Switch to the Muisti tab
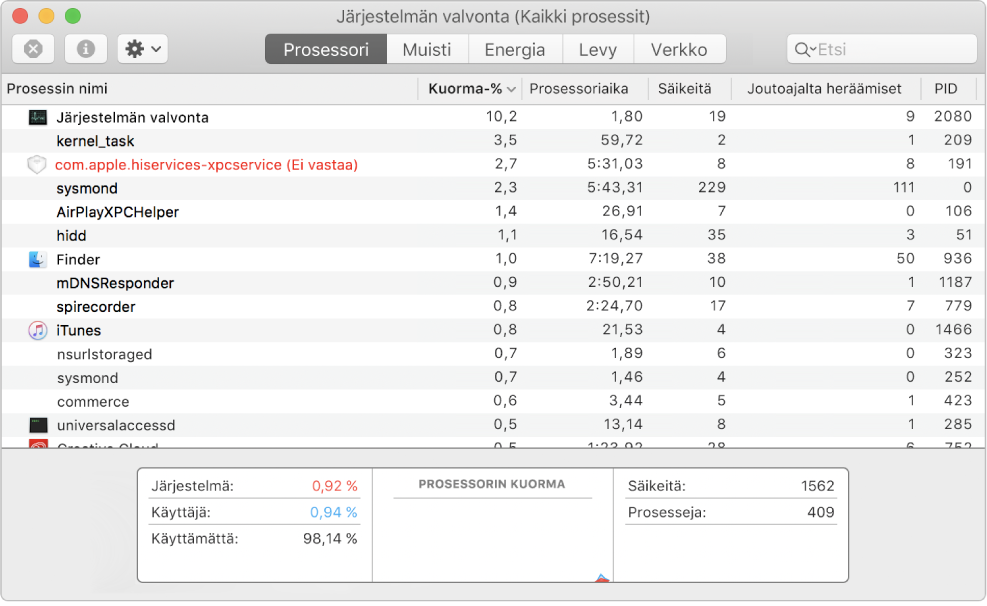Image resolution: width=987 pixels, height=606 pixels. click(427, 50)
